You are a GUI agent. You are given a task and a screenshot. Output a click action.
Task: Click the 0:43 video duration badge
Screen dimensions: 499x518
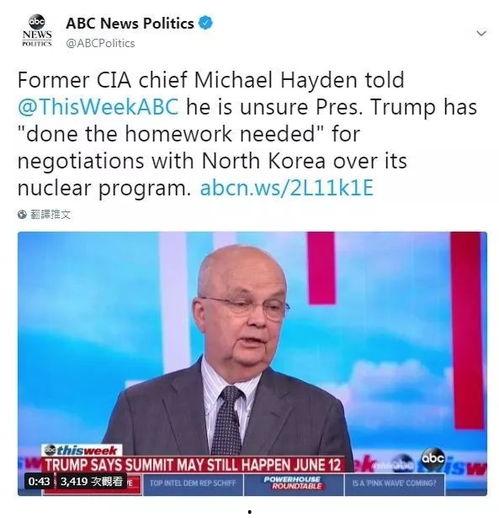point(39,481)
